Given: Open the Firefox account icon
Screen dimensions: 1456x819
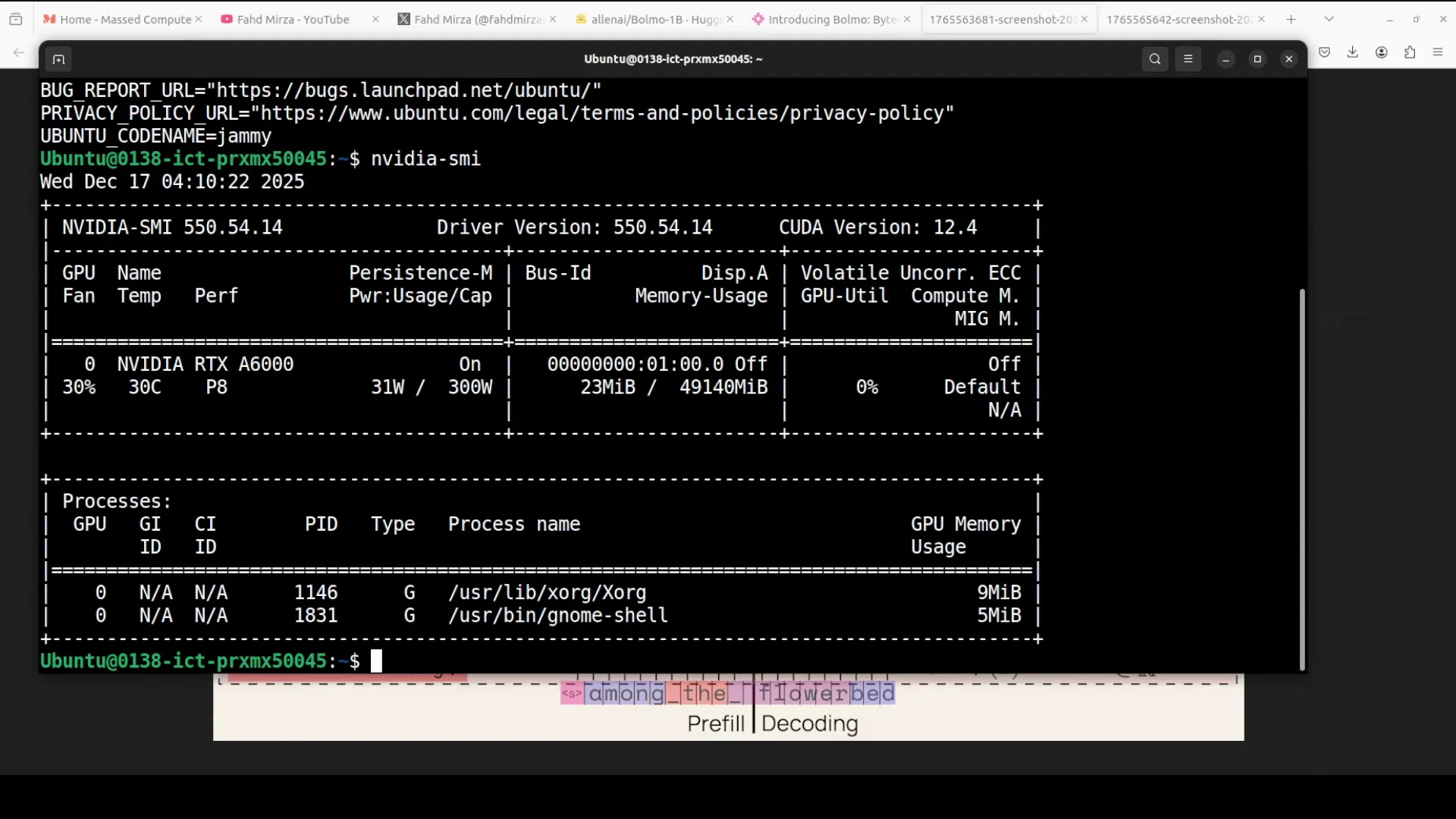Looking at the screenshot, I should tap(1382, 52).
